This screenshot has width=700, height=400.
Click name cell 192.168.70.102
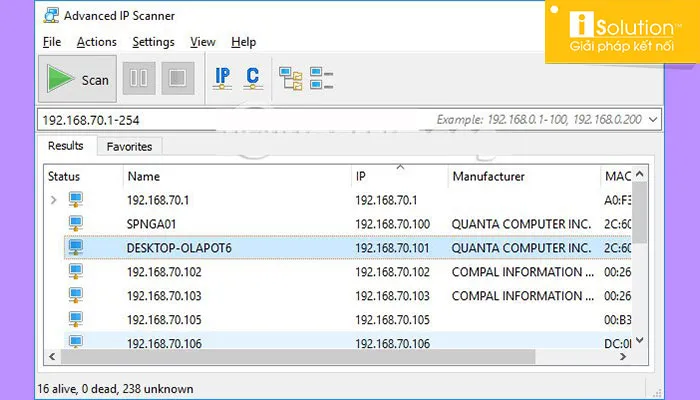[x=164, y=272]
